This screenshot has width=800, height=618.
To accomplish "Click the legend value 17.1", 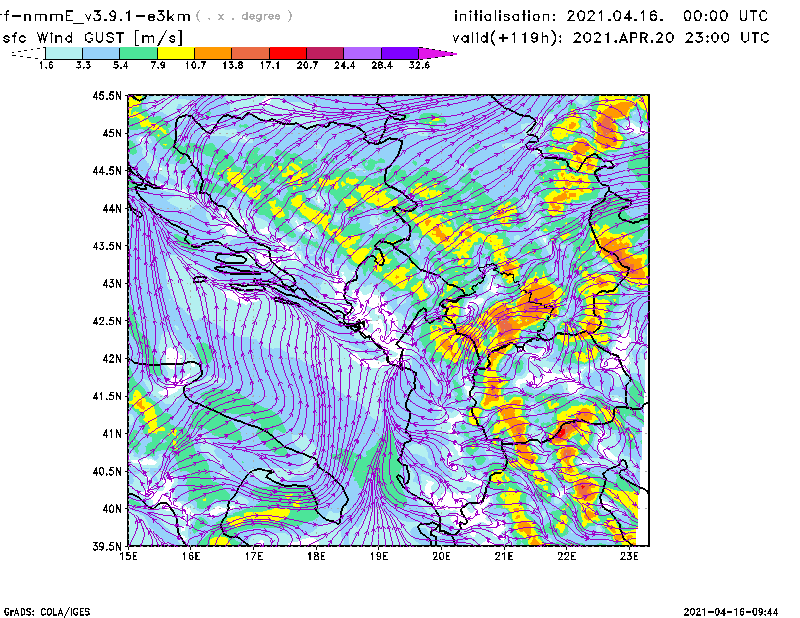I will tap(270, 65).
